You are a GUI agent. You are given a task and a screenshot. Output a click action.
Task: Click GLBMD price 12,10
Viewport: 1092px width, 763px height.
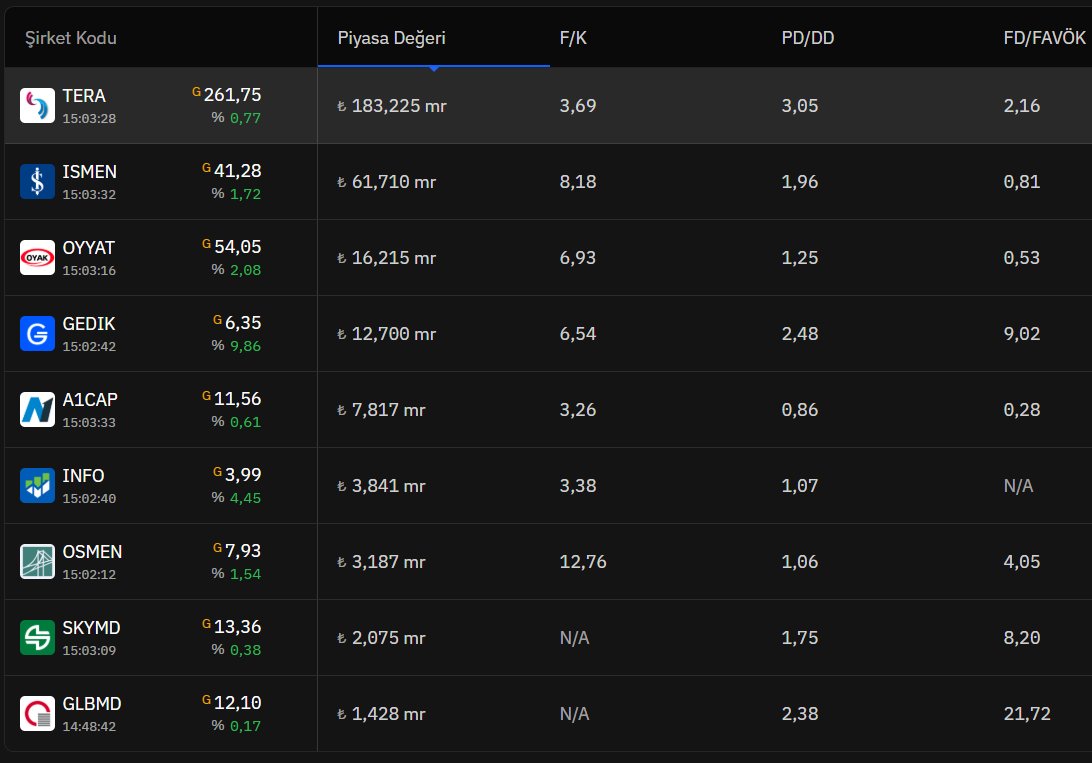tap(237, 702)
